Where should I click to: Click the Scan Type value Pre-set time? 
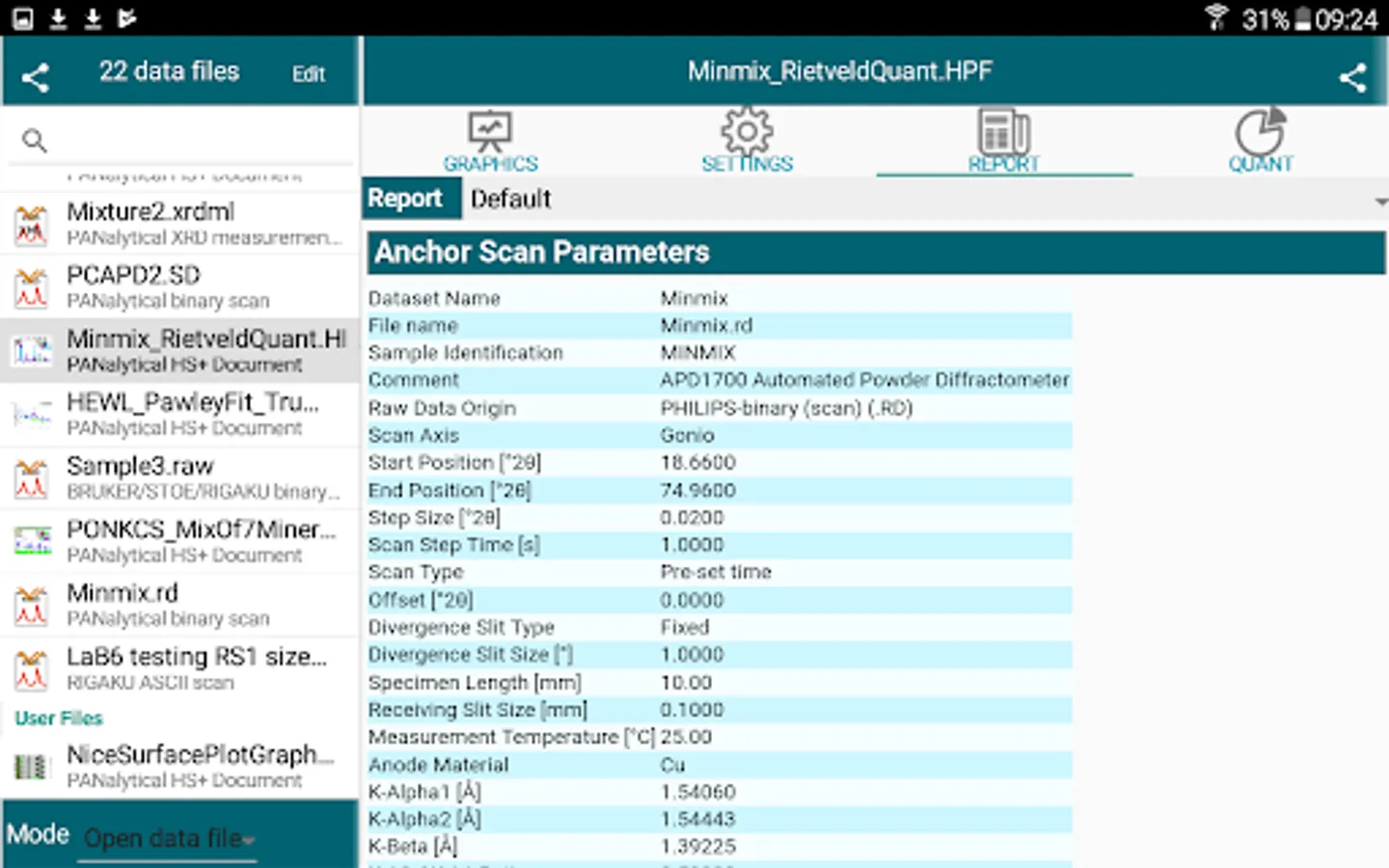pos(716,572)
